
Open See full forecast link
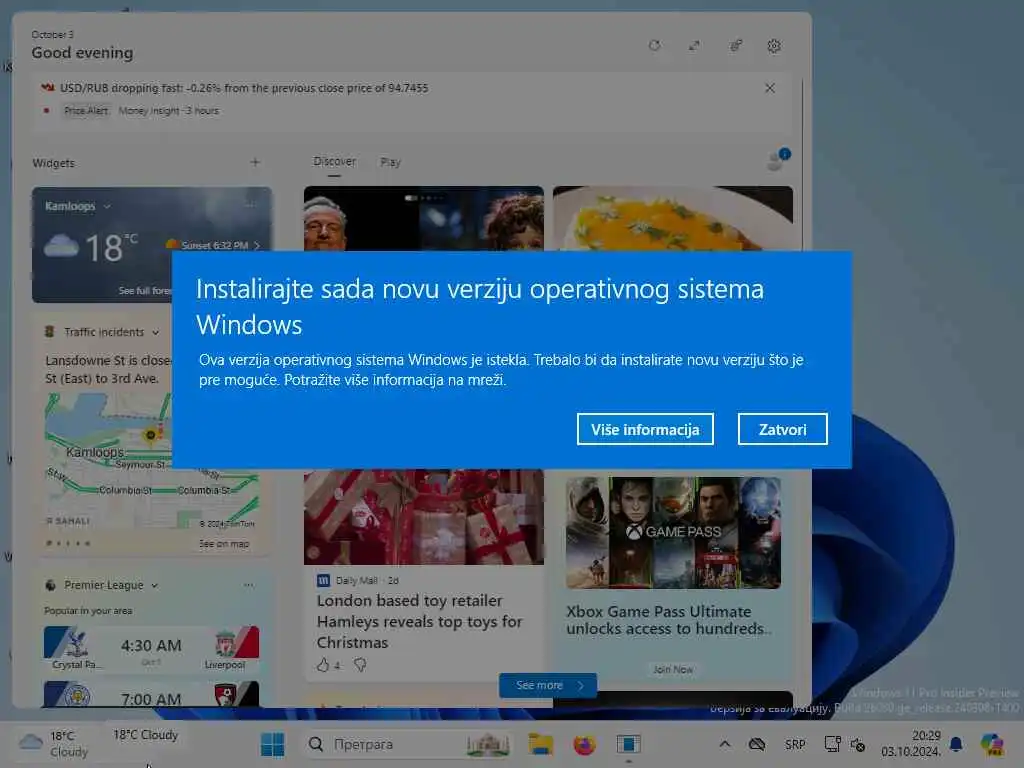click(144, 291)
